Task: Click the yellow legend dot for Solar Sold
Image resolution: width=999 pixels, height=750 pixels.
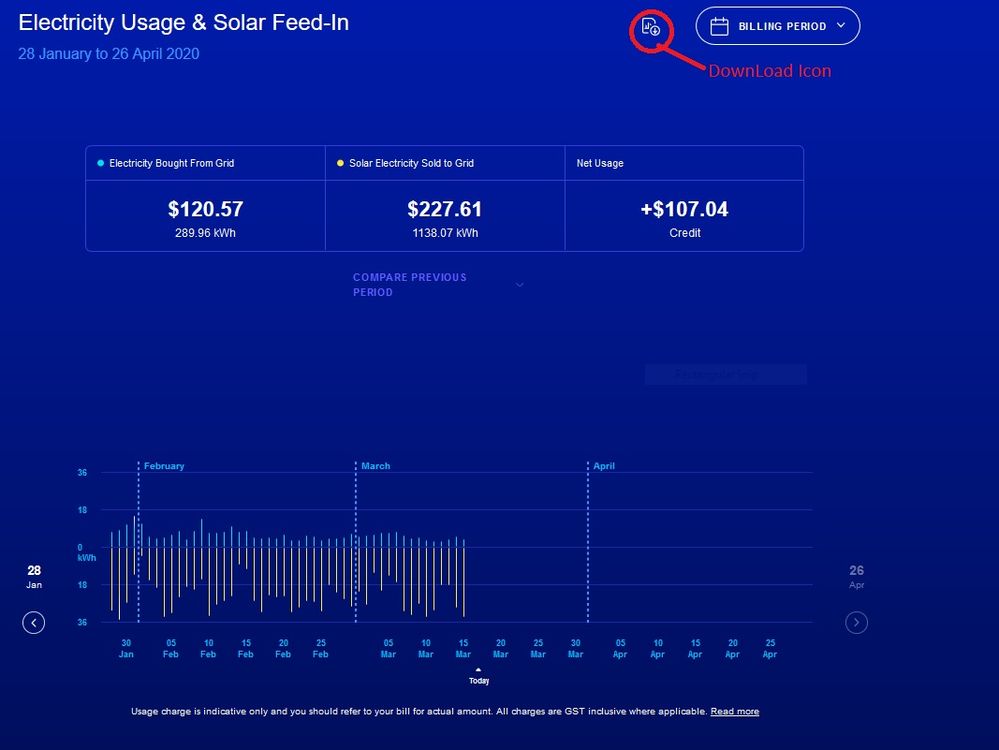Action: [340, 162]
